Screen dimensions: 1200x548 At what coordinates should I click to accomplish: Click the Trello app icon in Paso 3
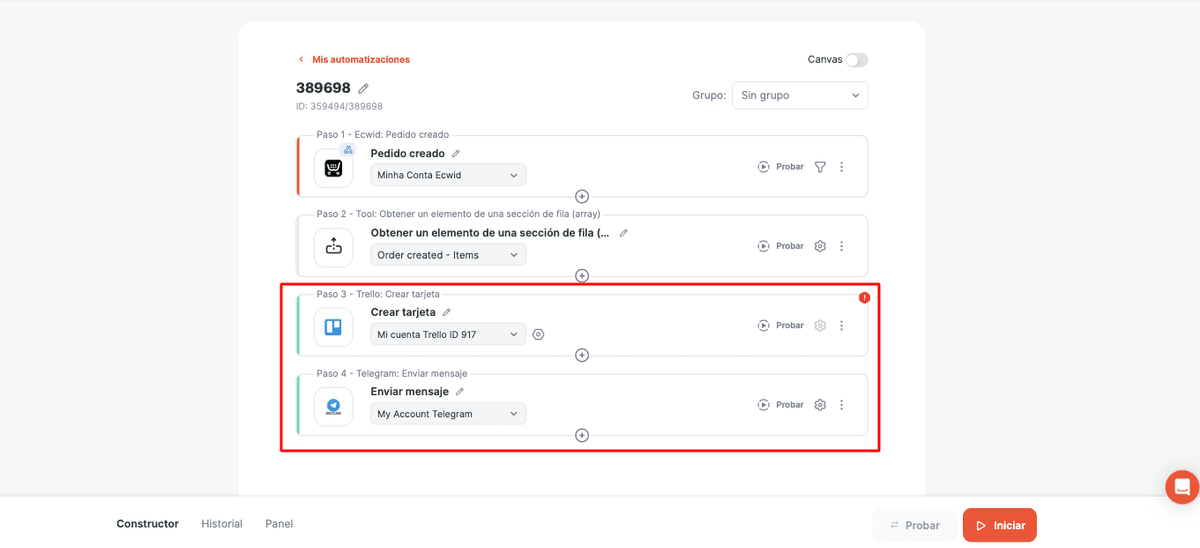coord(334,327)
